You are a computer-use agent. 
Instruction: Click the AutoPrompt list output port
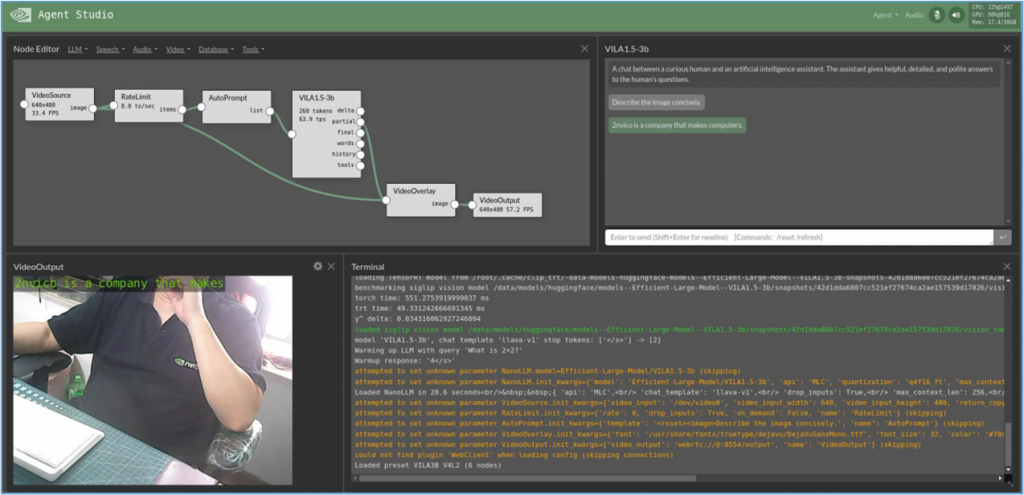coord(269,110)
